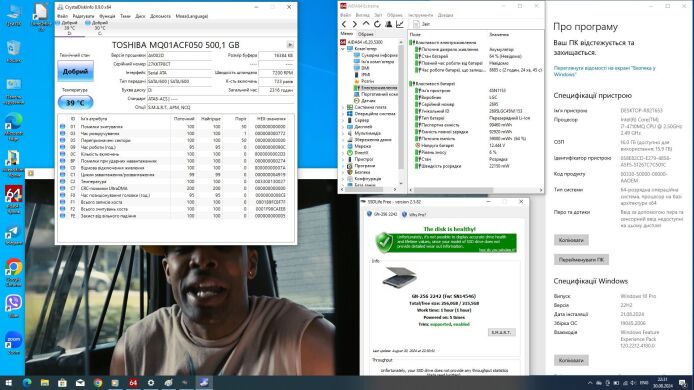Click the Температура row in SMART table
Viewport: 694px width, 390px height.
176,181
